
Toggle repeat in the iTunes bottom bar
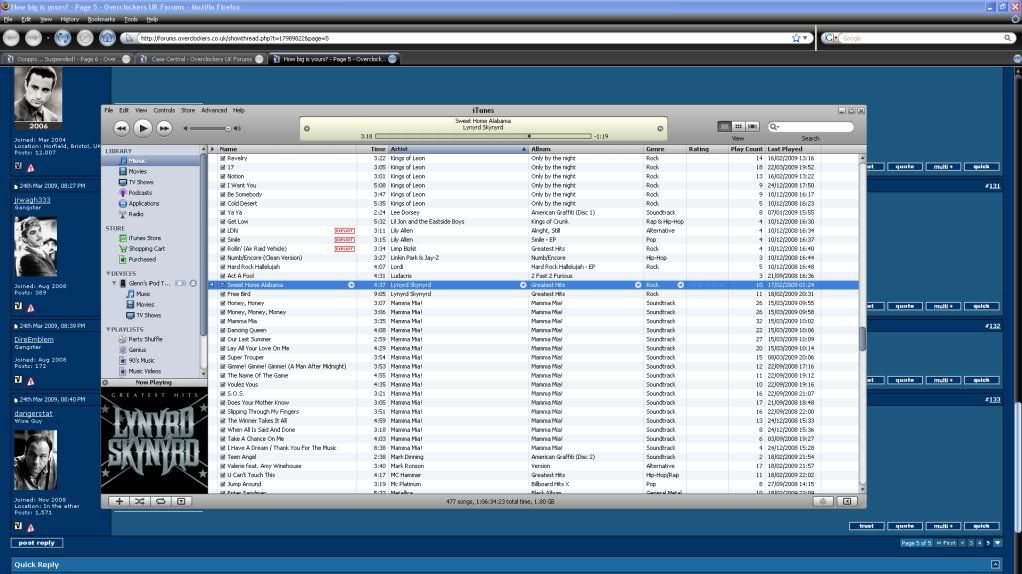coord(160,501)
